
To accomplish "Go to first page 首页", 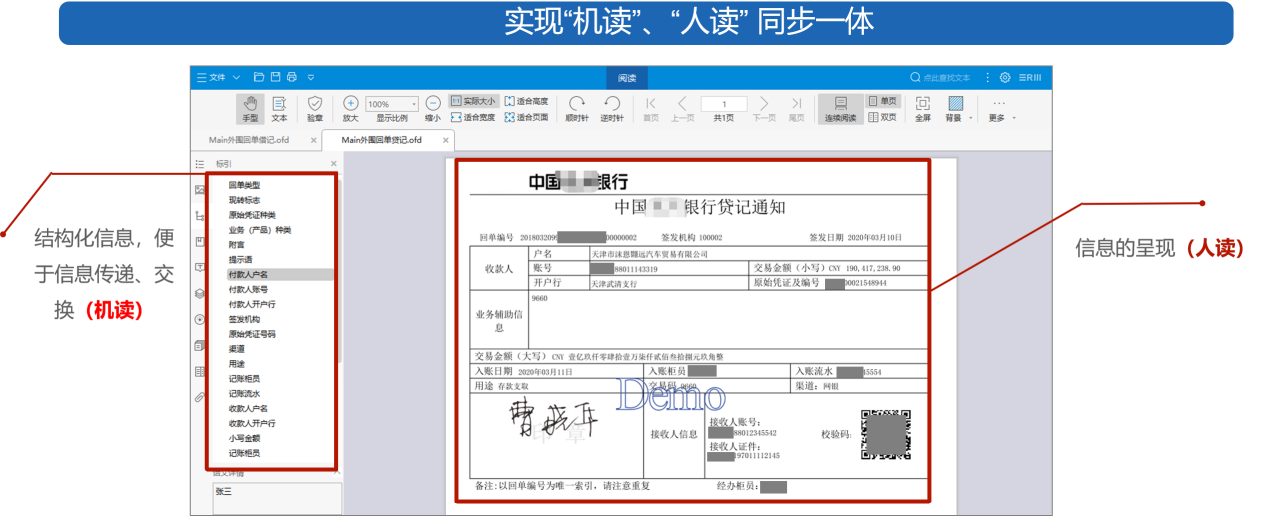I will tap(651, 109).
